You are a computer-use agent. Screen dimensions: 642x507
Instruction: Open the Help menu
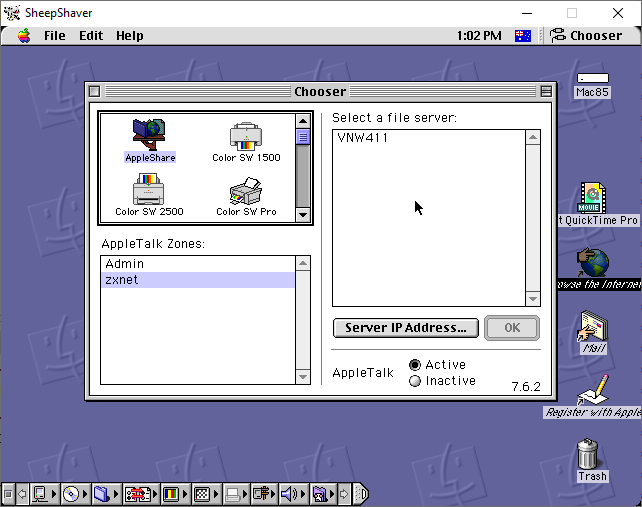(129, 36)
